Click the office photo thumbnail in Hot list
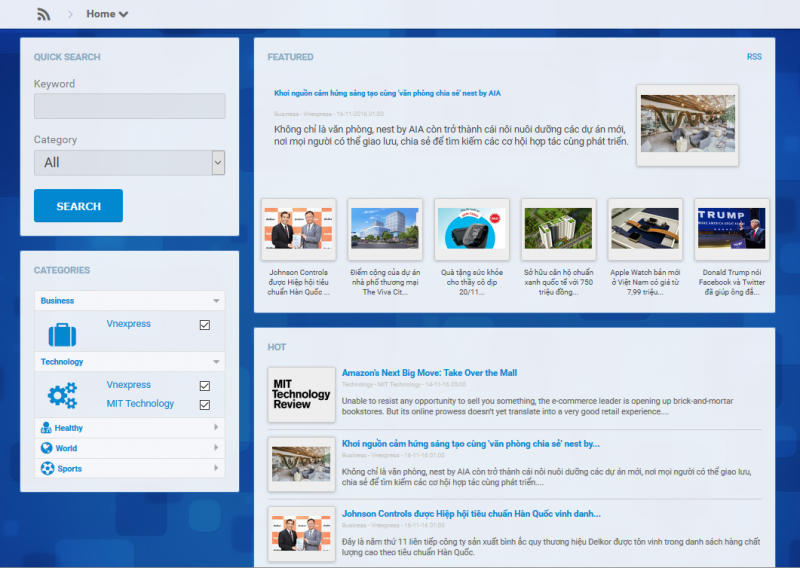800x568 pixels. tap(302, 464)
